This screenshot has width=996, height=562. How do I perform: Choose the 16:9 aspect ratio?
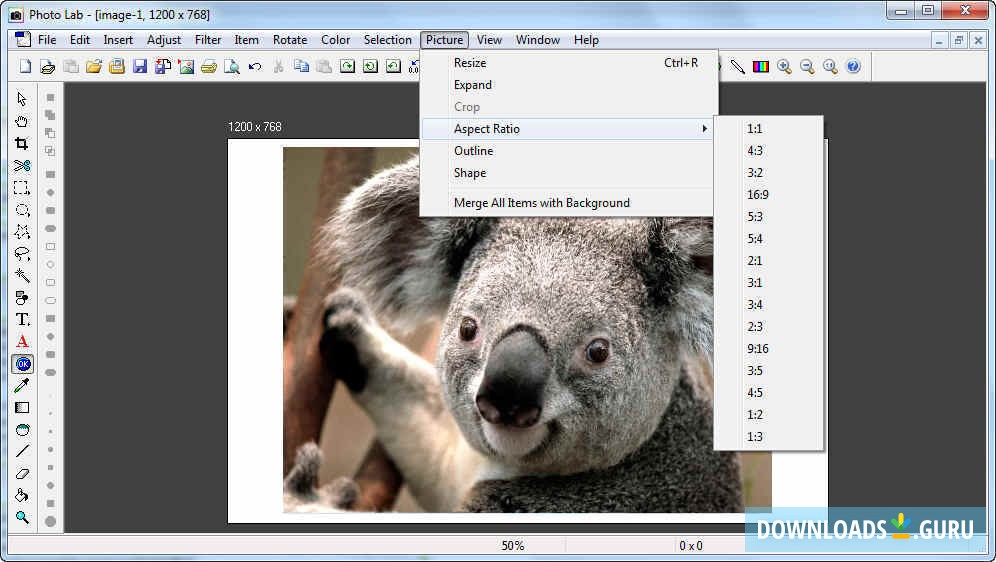click(x=757, y=195)
